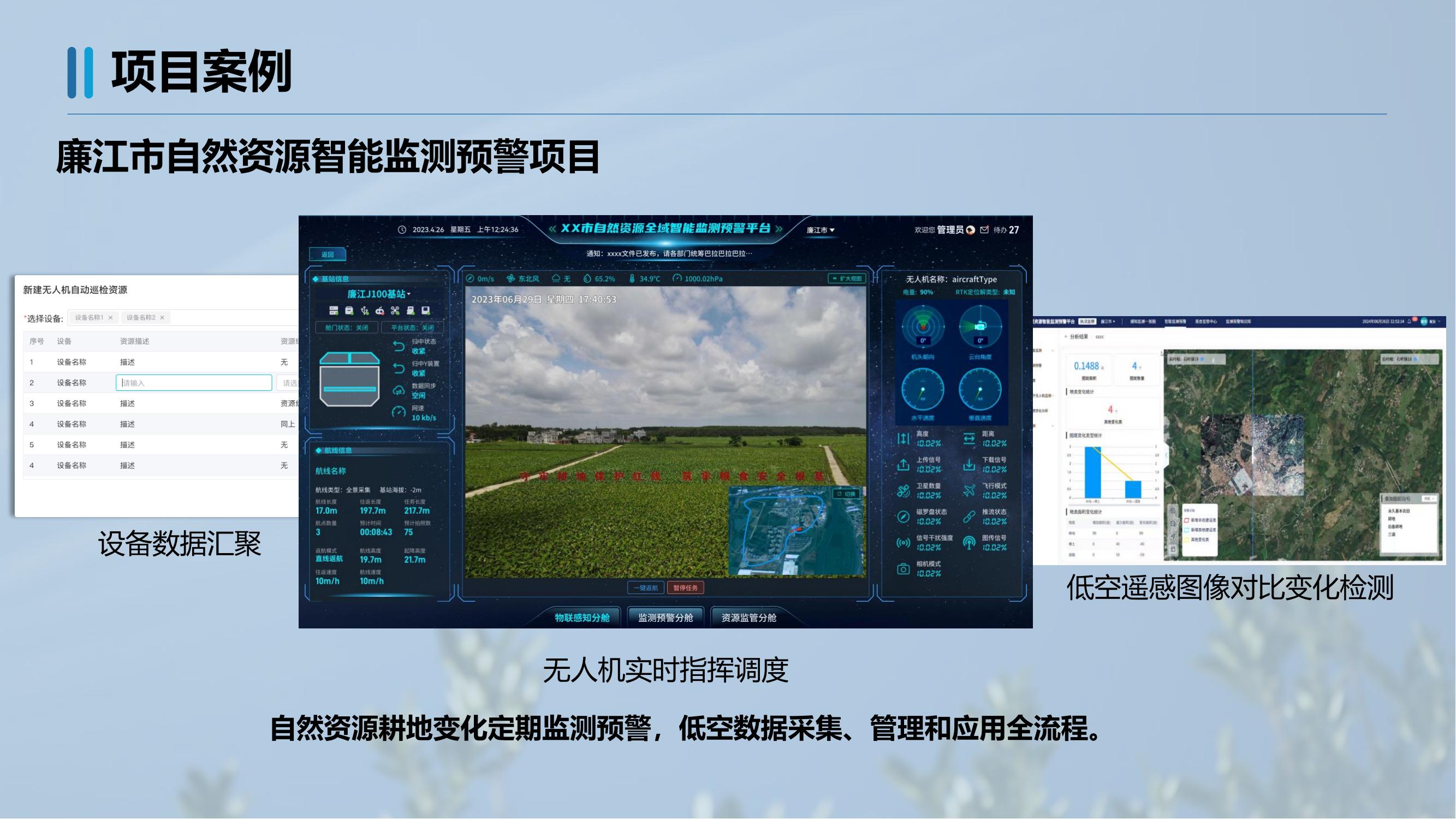This screenshot has width=1456, height=819.
Task: Click the 请输入 resource description field
Action: click(194, 383)
